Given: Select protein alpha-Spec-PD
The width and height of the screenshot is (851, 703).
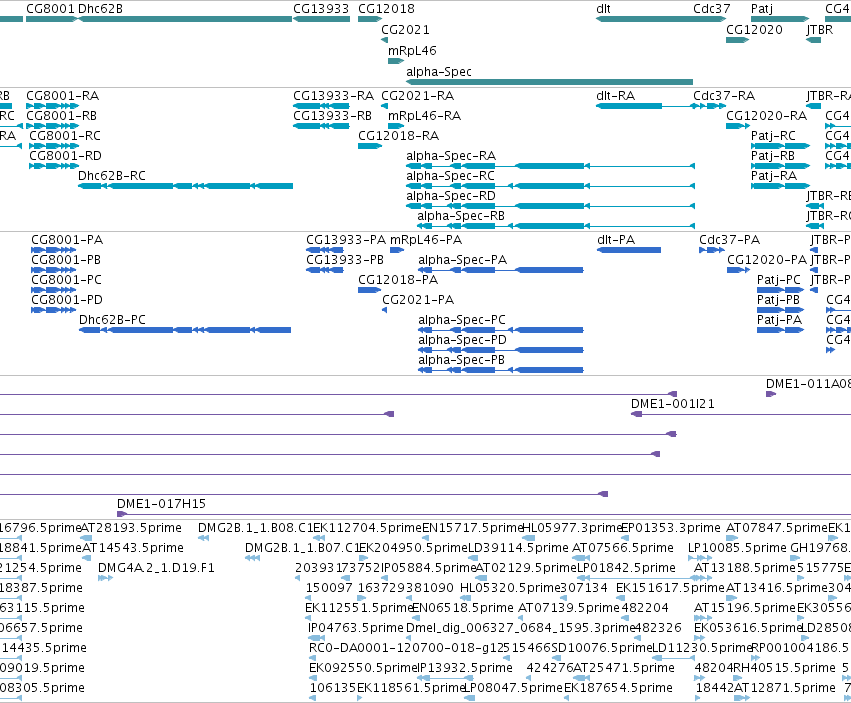Looking at the screenshot, I should [x=500, y=350].
